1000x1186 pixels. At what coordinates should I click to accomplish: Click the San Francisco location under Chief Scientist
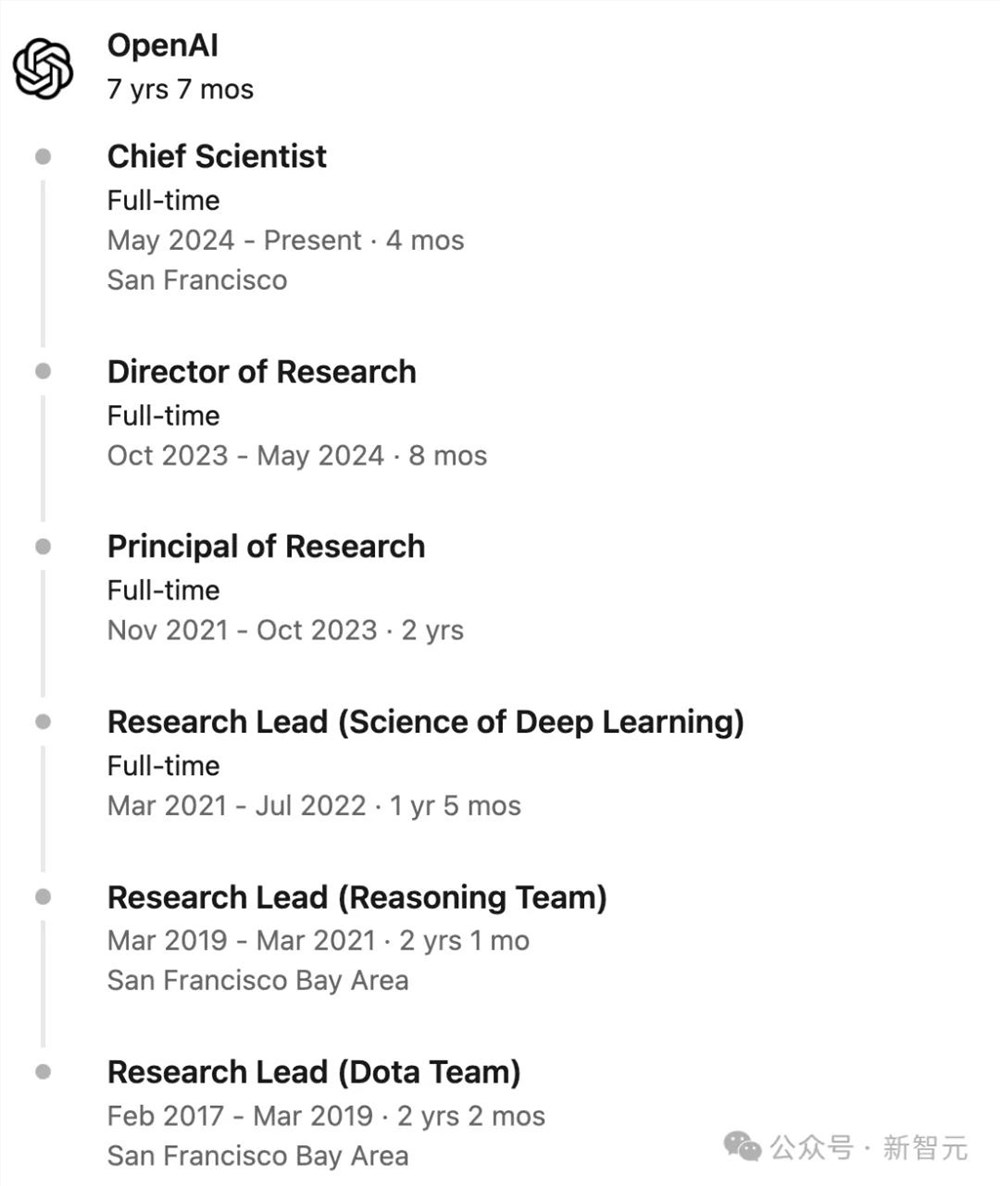click(197, 281)
